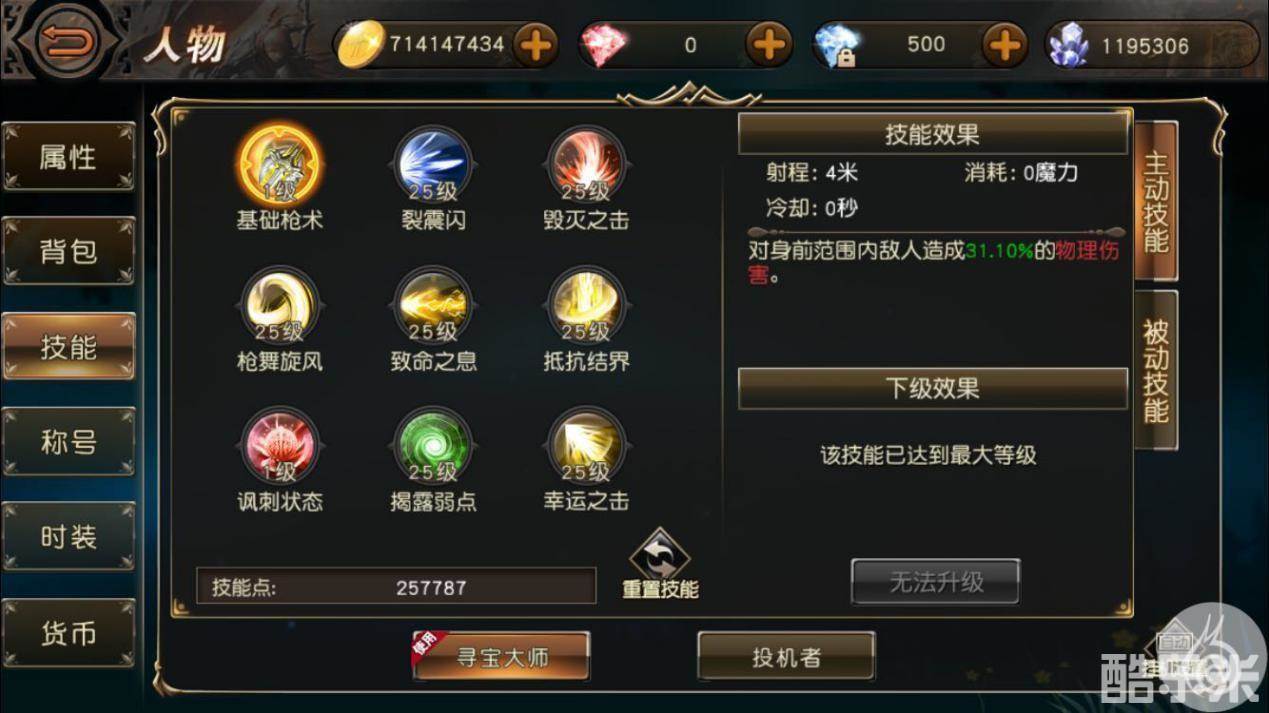
Task: Switch to 被动技能 tab
Action: (1156, 371)
